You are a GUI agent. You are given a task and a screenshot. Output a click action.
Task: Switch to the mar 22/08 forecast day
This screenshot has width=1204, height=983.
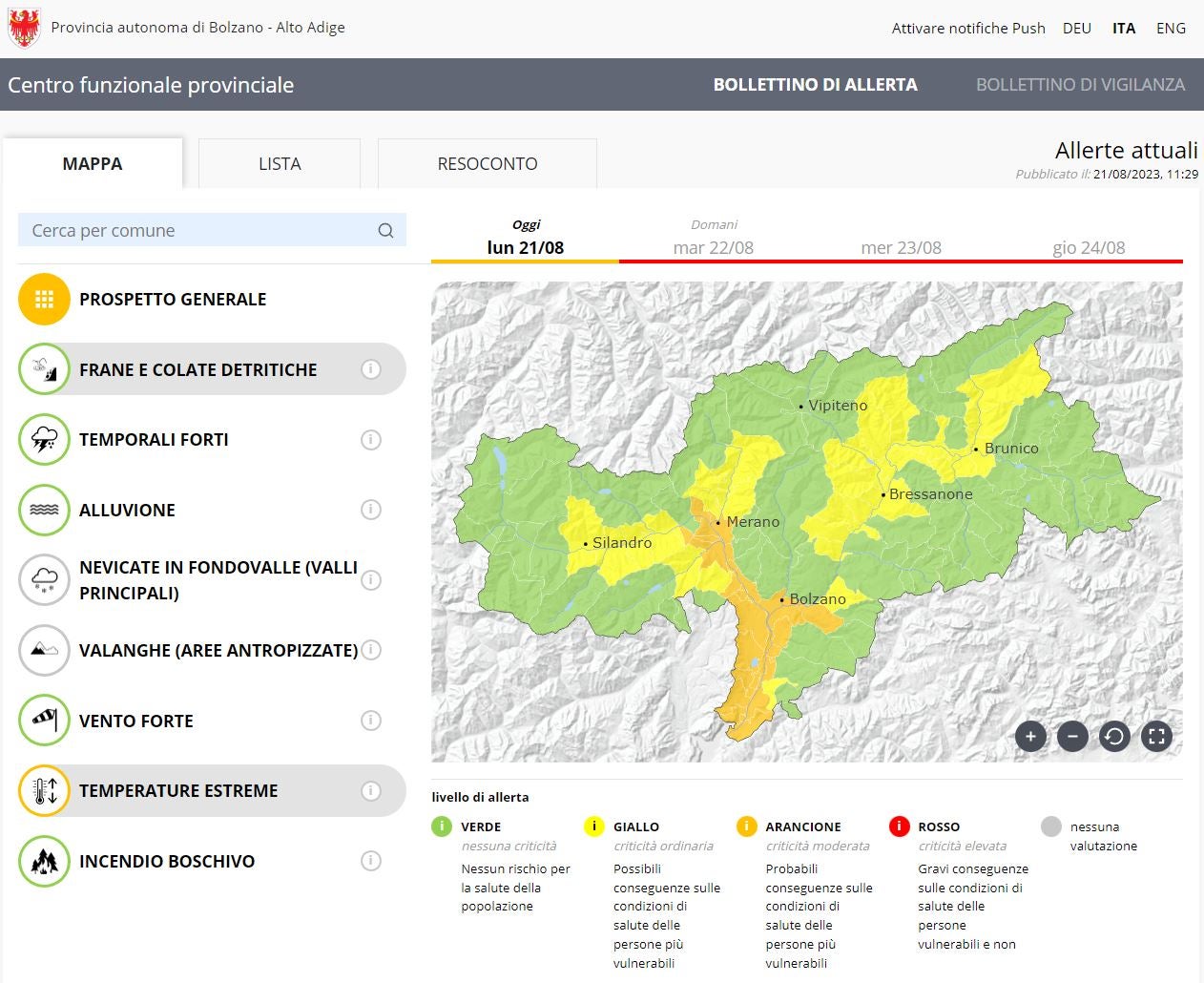(x=713, y=247)
